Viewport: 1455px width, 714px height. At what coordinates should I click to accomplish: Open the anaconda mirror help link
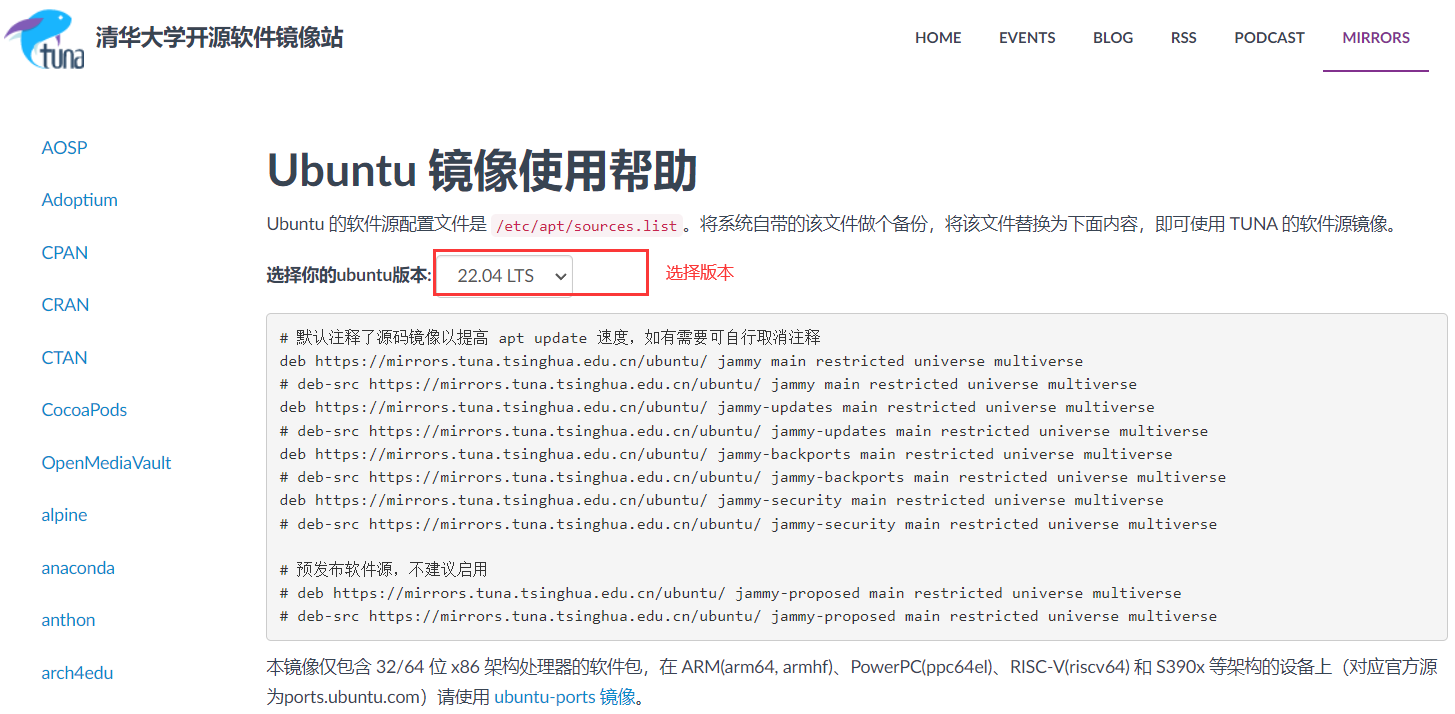click(x=78, y=568)
